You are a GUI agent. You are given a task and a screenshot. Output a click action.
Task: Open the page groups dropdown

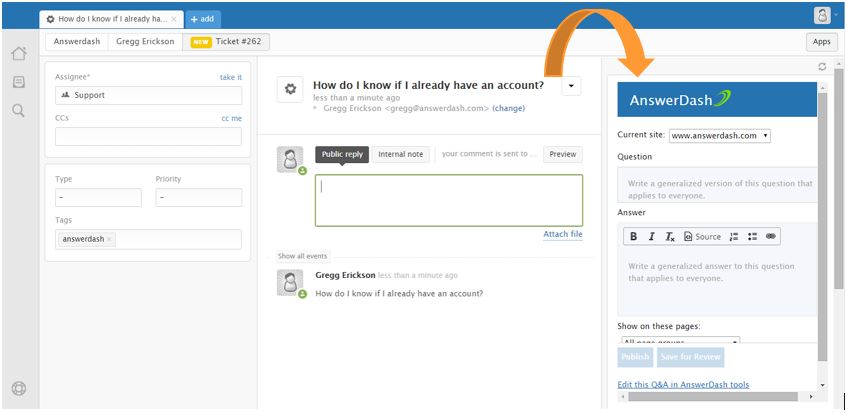point(680,340)
